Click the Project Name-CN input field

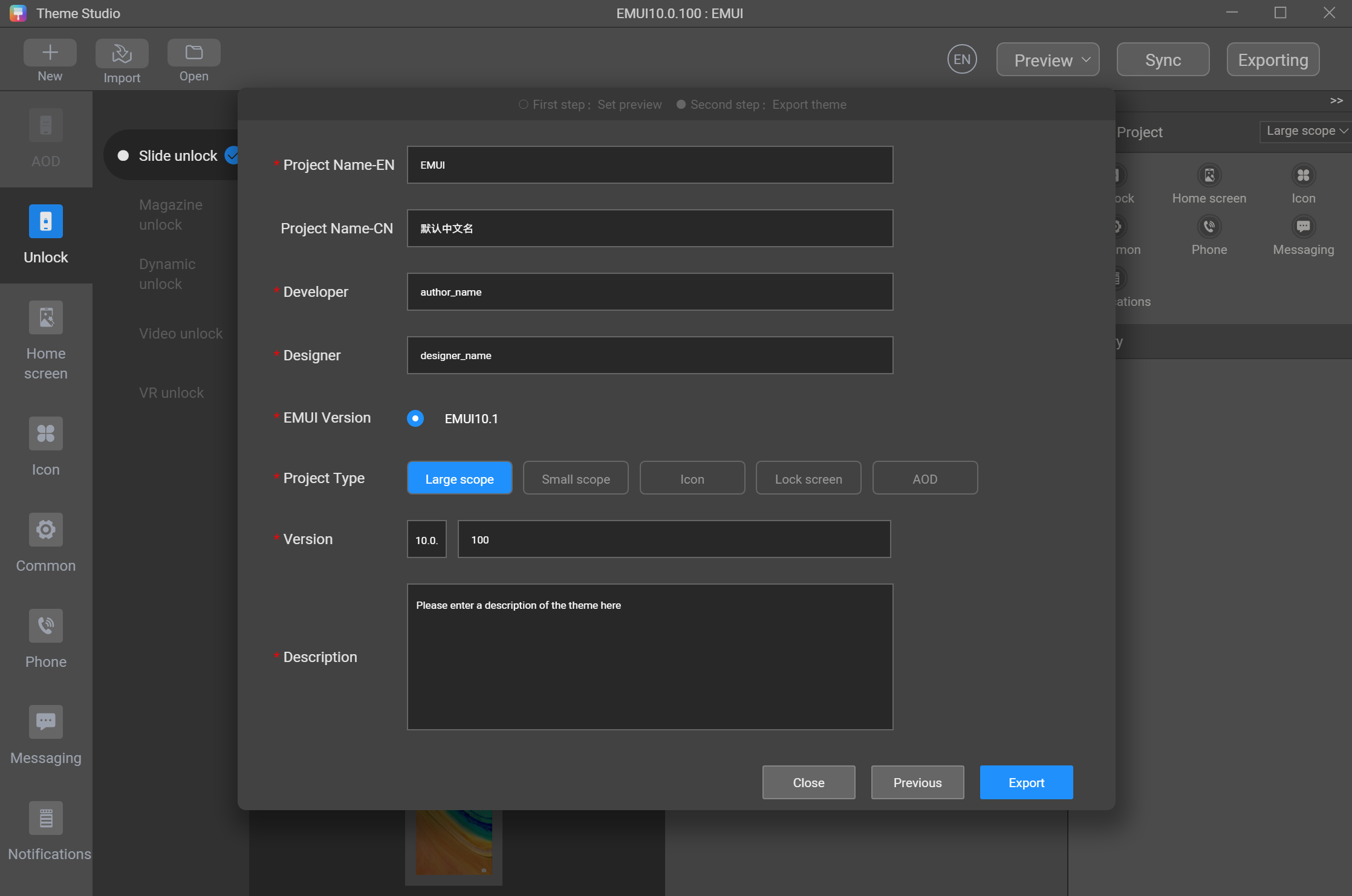click(x=650, y=228)
